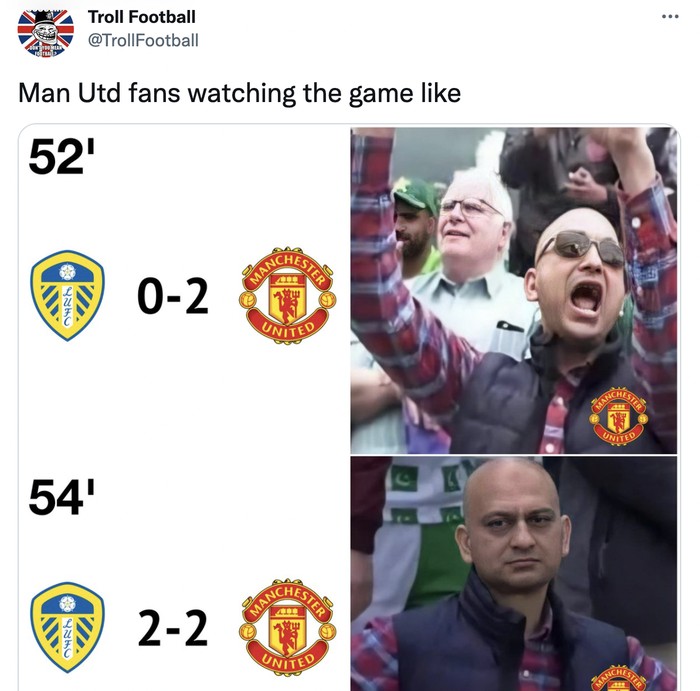Viewport: 700px width, 691px height.
Task: Click the green flag in the lower photo
Action: pyautogui.click(x=405, y=478)
